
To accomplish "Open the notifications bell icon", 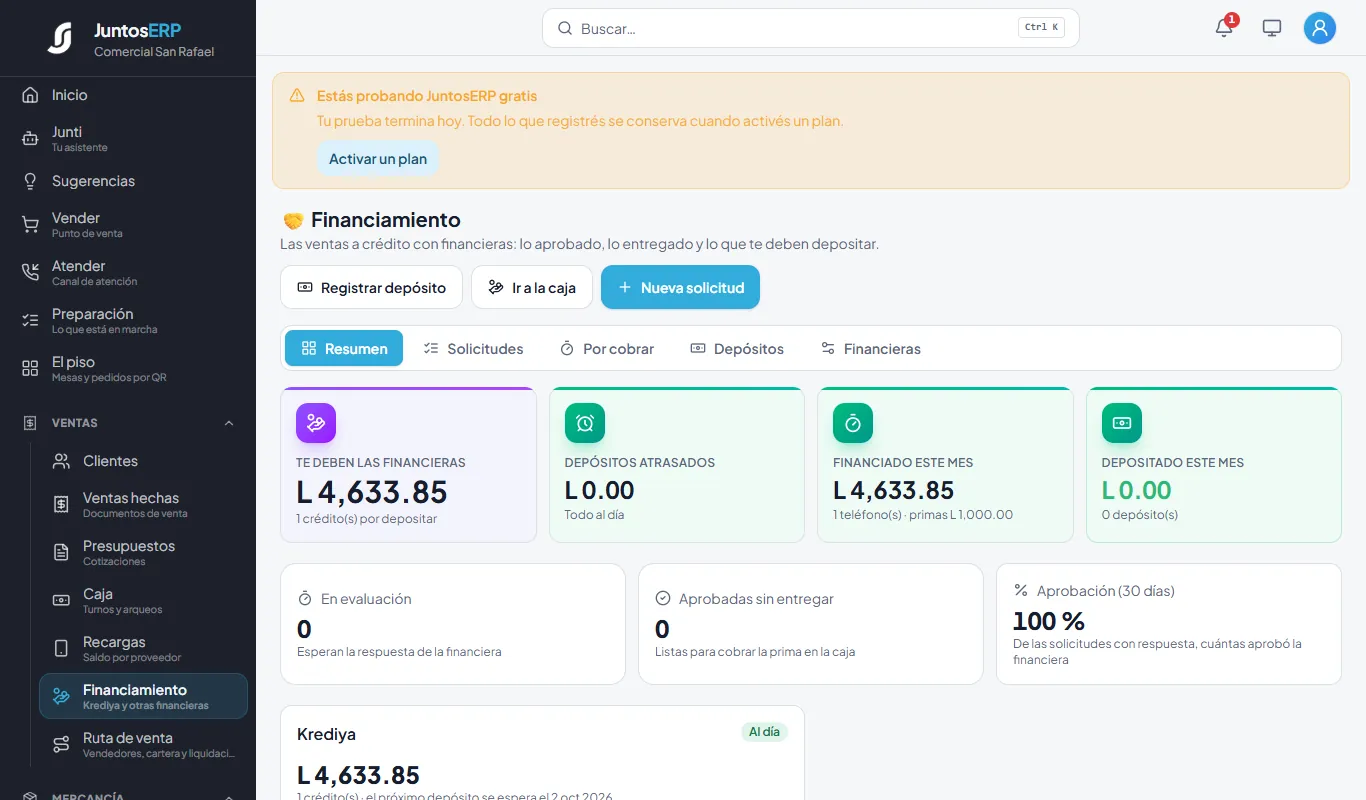I will pyautogui.click(x=1224, y=28).
